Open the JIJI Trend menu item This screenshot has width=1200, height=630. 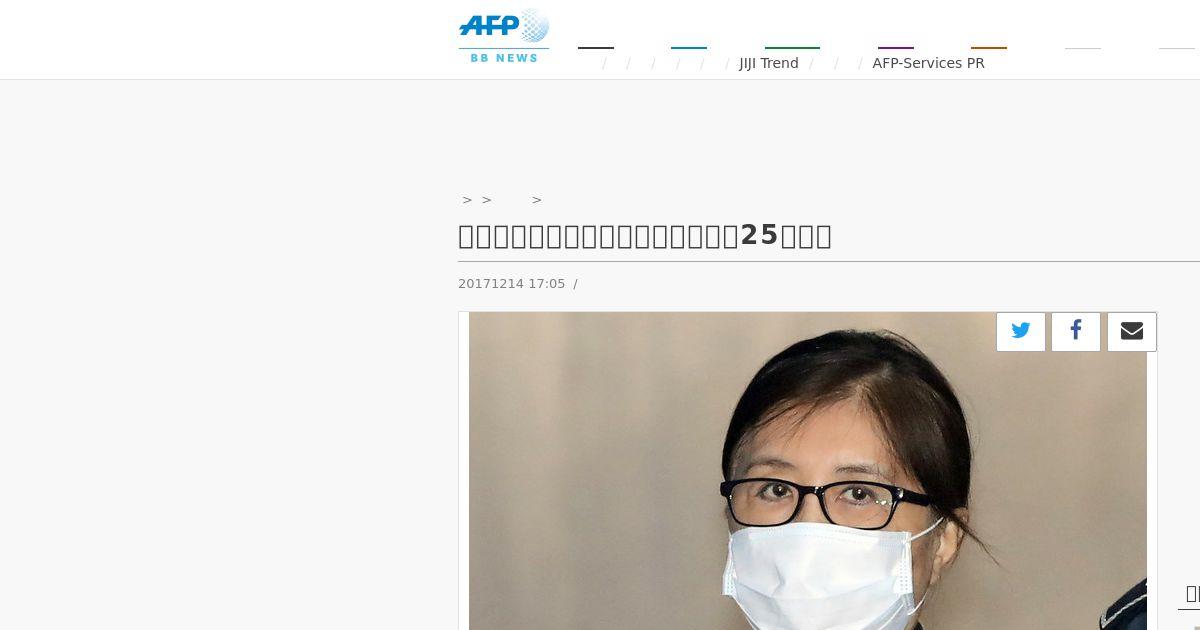pyautogui.click(x=769, y=63)
